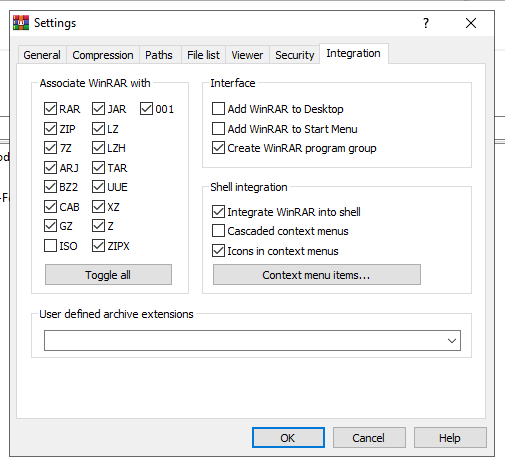Viewport: 505px width, 467px height.
Task: Check Add WinRAR to Start Menu
Action: (218, 128)
